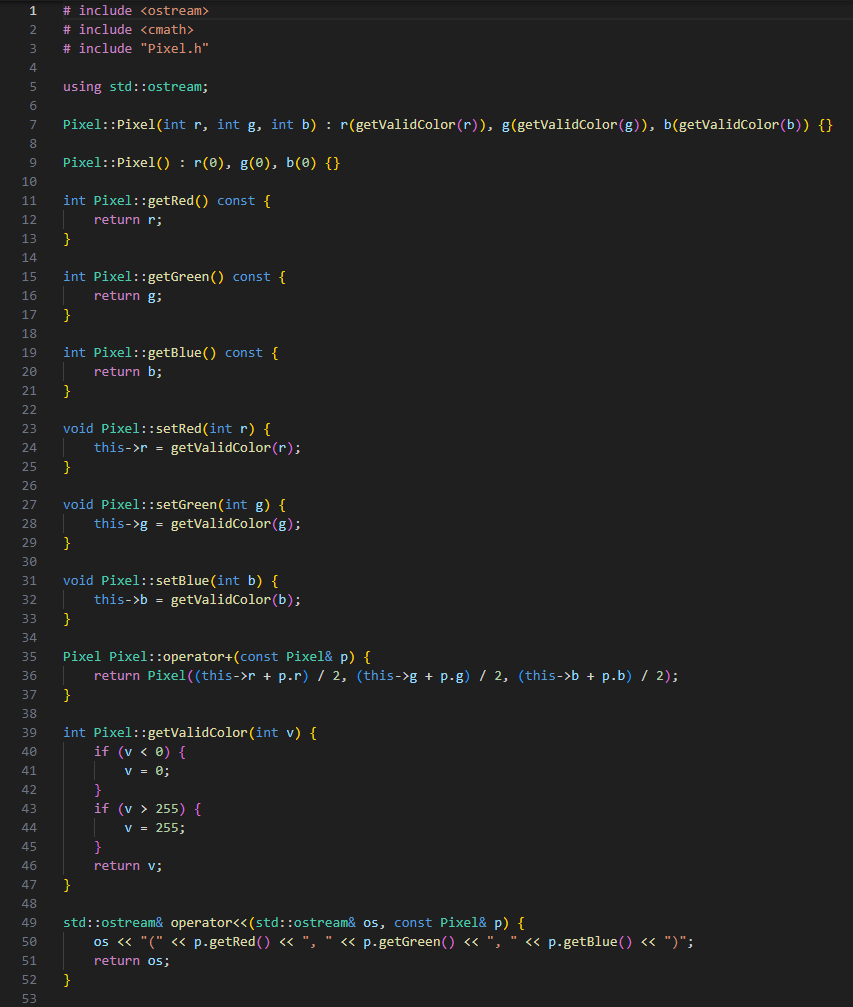This screenshot has height=1007, width=853.
Task: Select the "using" keyword on line 5
Action: 82,87
